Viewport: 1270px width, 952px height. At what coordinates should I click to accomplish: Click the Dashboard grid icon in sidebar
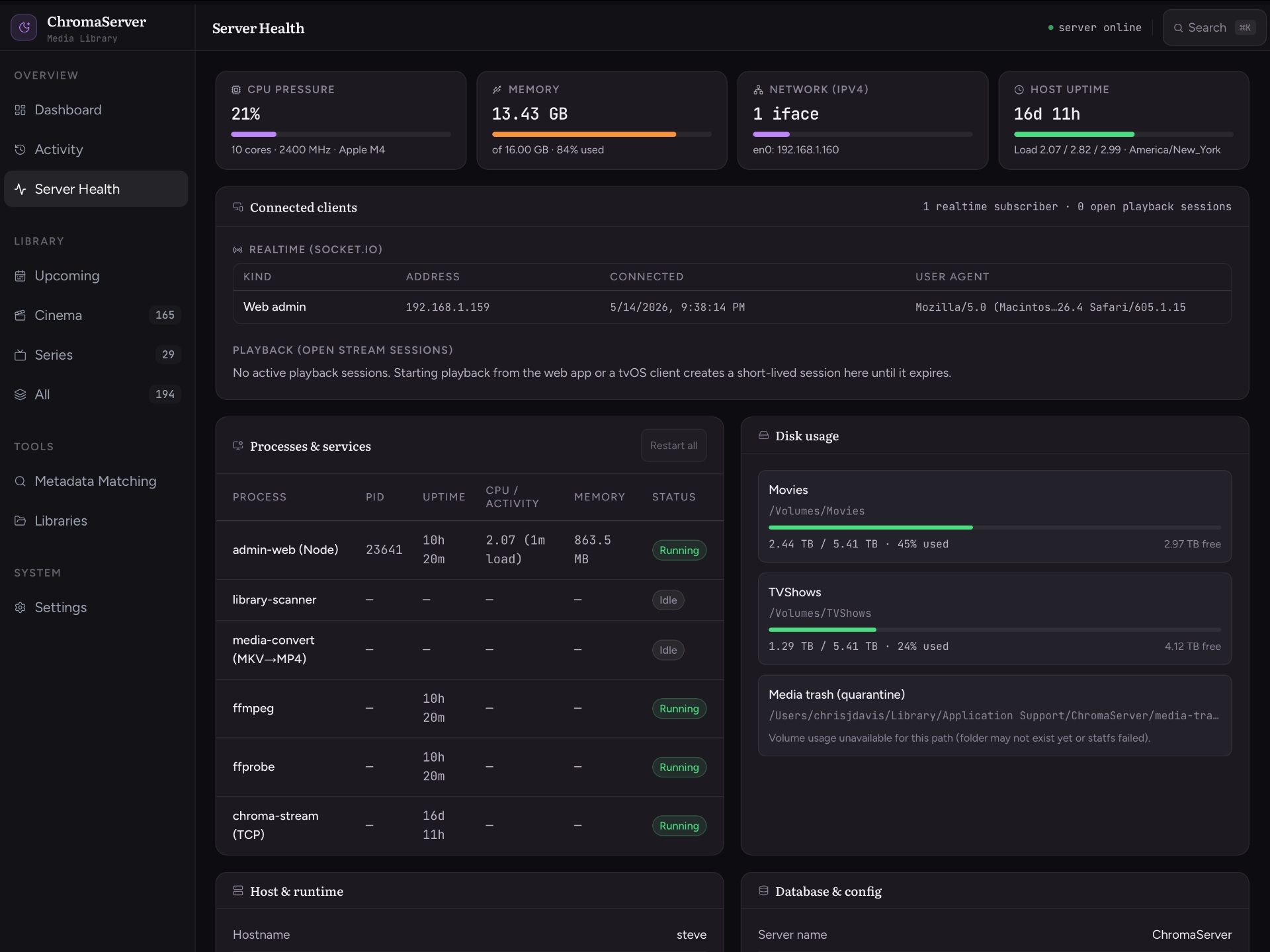click(x=21, y=110)
